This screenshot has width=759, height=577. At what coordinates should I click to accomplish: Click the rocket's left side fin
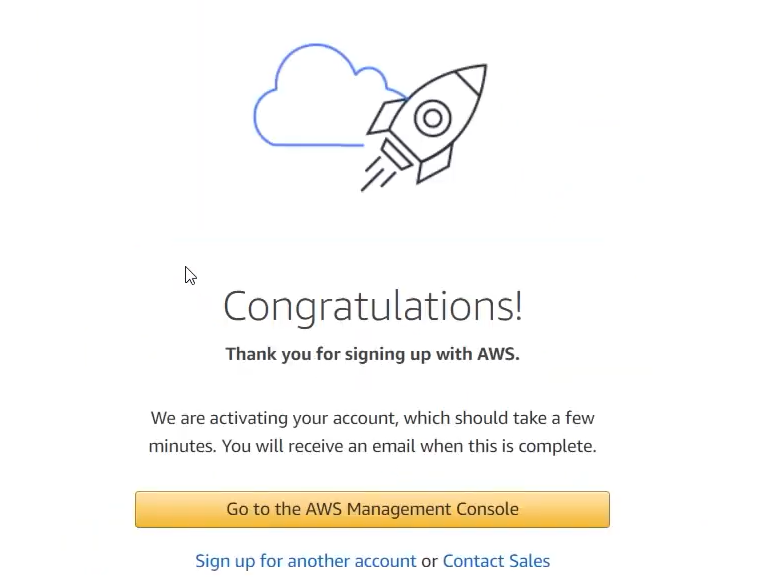(x=384, y=116)
